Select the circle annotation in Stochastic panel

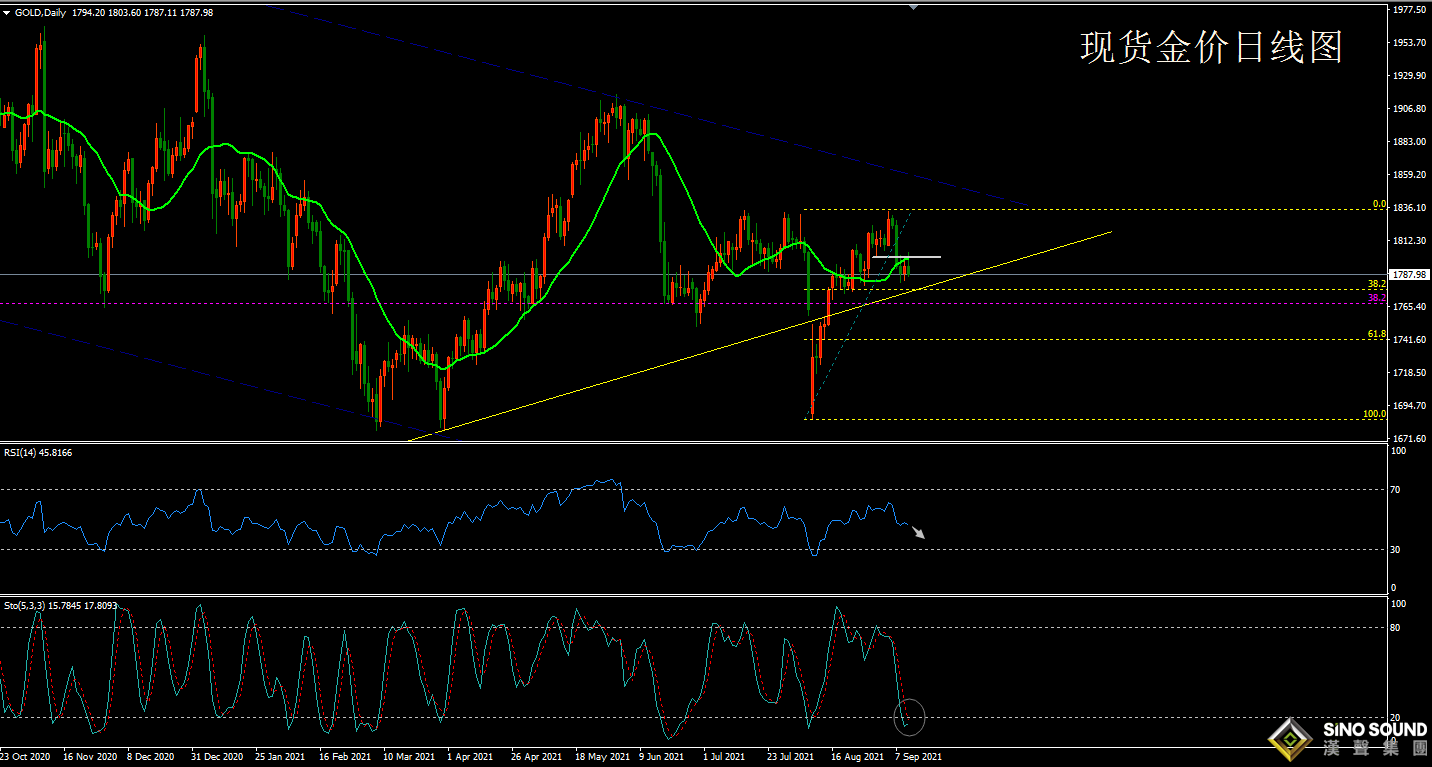tap(909, 716)
